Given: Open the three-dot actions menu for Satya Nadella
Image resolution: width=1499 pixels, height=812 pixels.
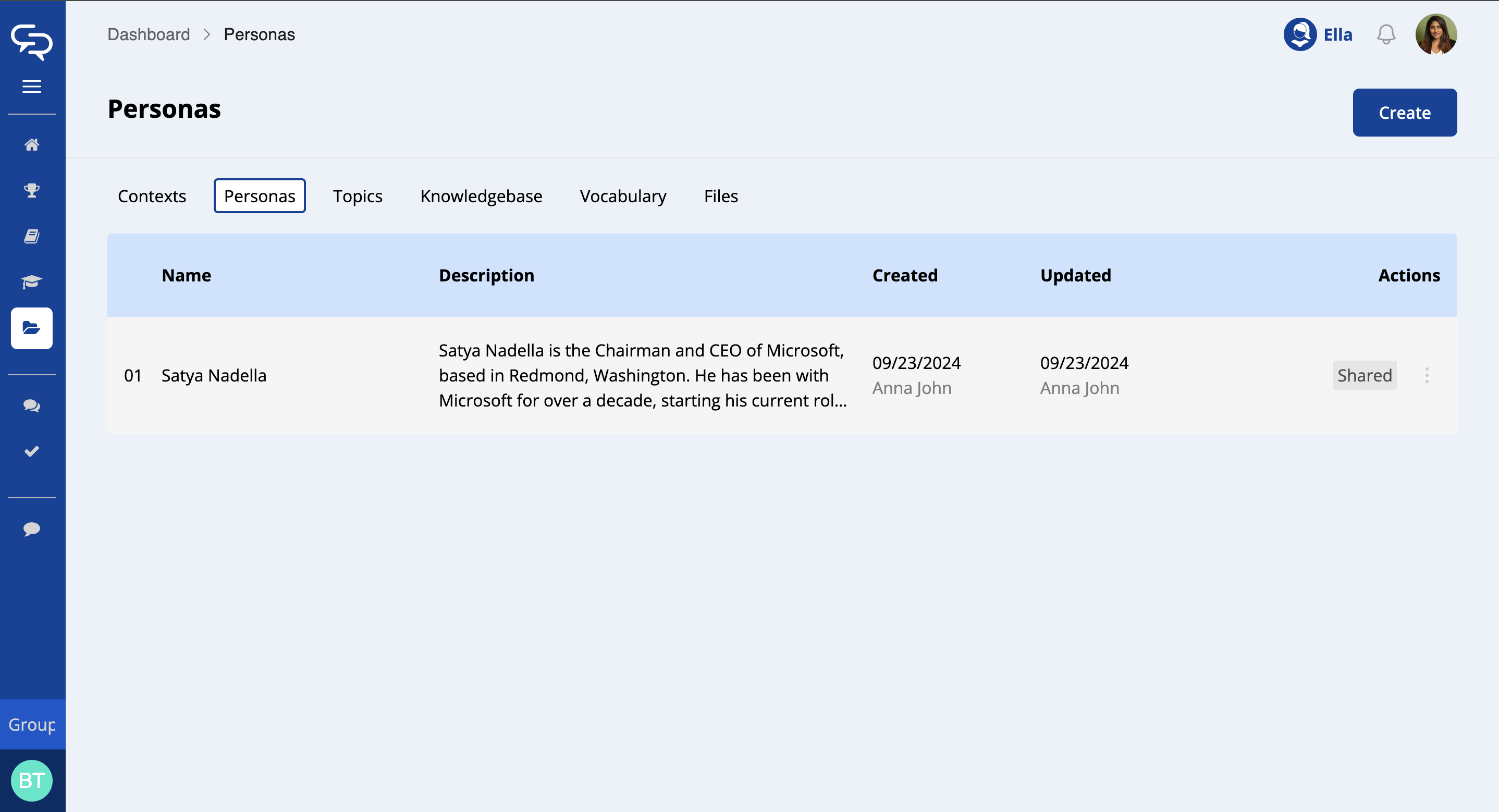Looking at the screenshot, I should click(x=1426, y=375).
